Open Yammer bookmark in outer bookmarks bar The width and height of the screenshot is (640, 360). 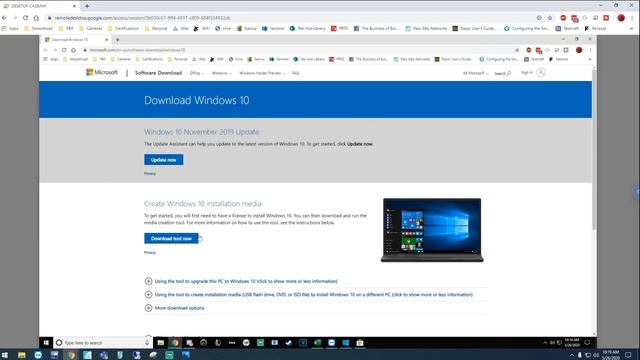point(273,29)
